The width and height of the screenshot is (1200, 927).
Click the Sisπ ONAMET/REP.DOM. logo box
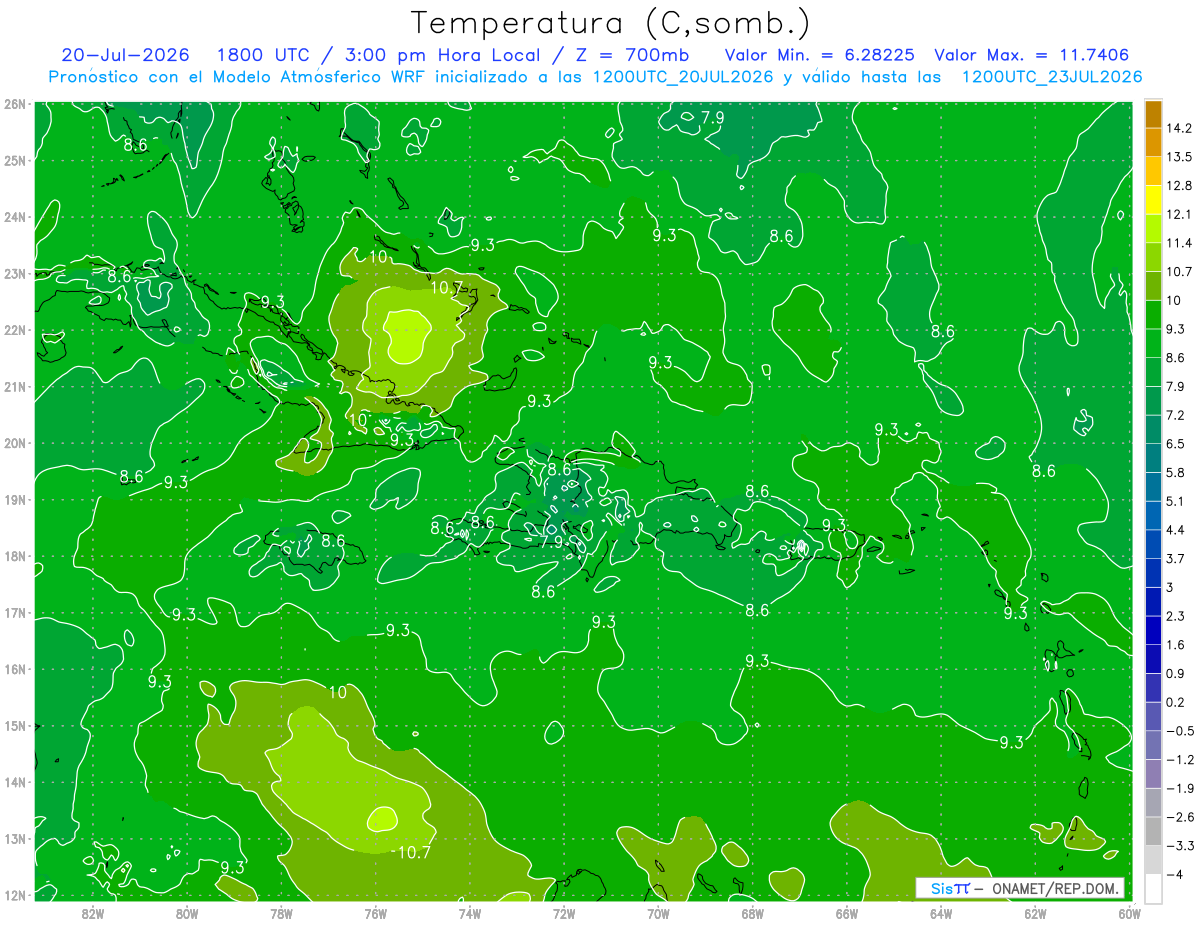tap(1019, 888)
